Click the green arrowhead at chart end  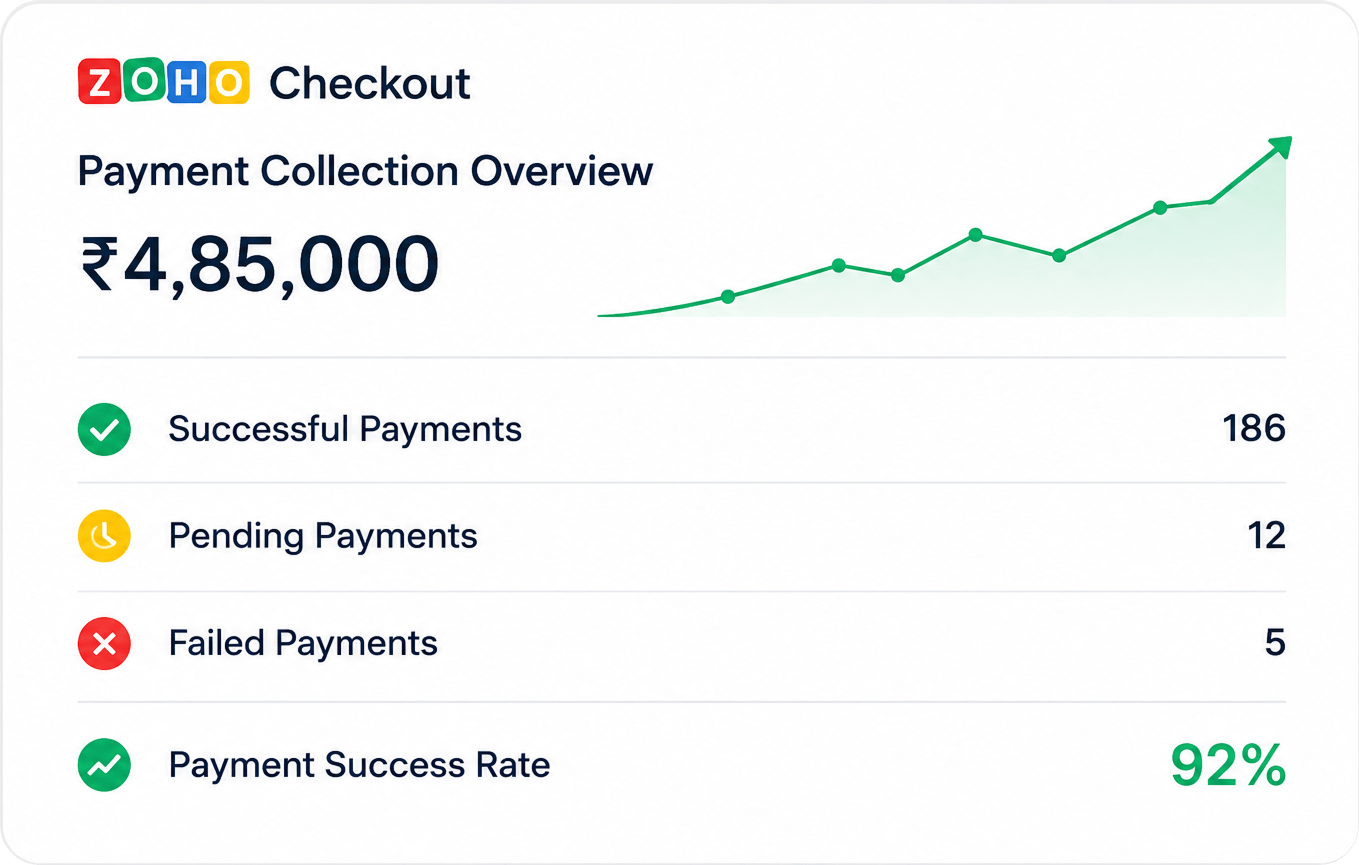pos(1280,148)
